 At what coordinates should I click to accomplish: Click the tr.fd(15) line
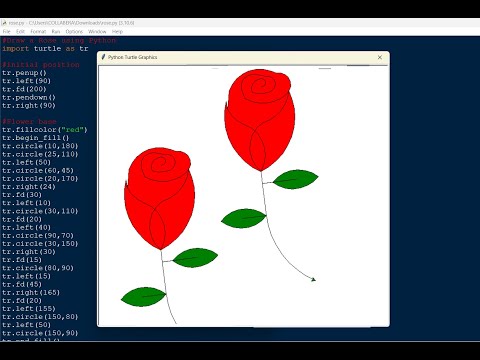(x=22, y=260)
